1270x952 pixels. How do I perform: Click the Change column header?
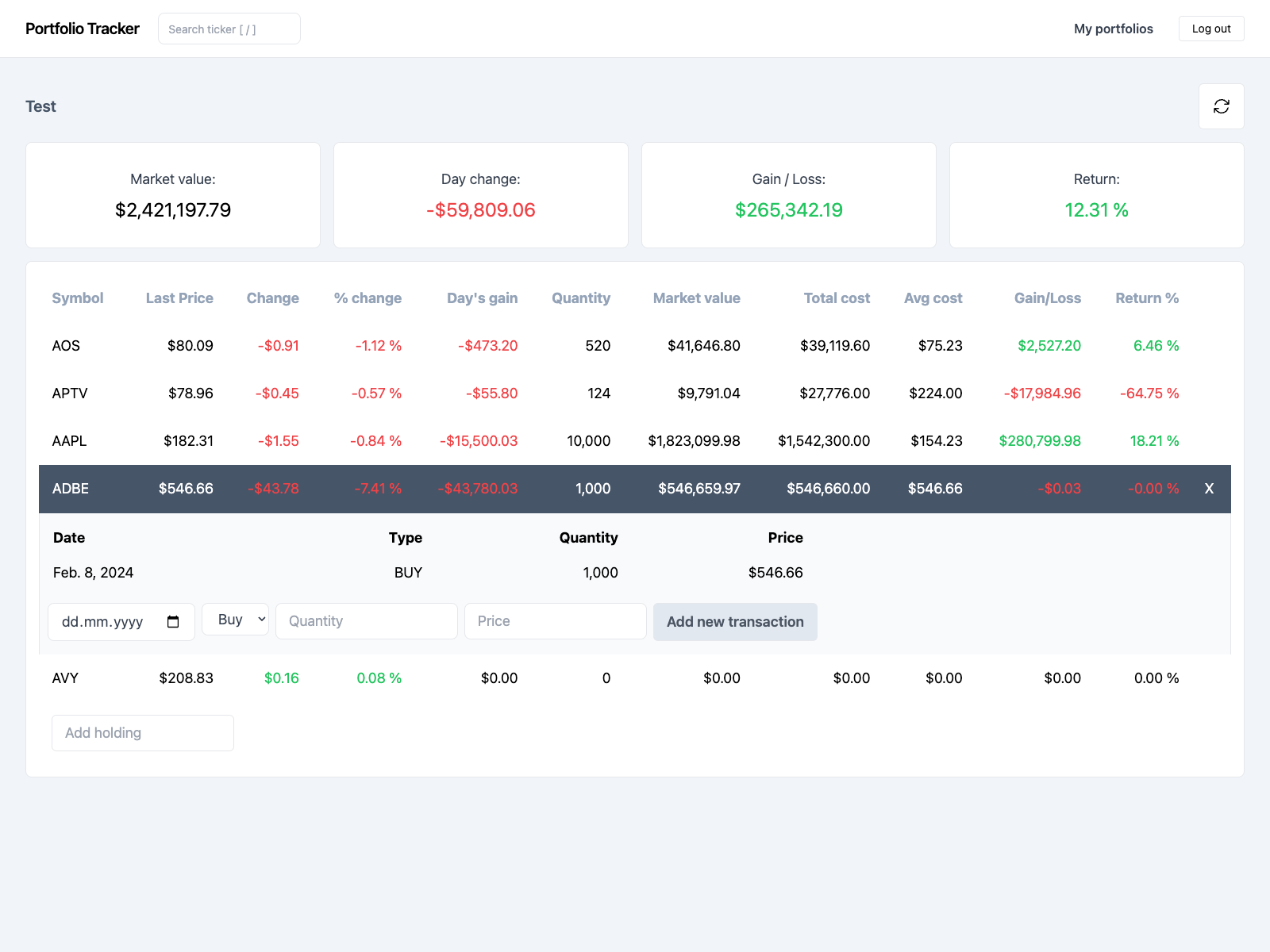pos(272,298)
